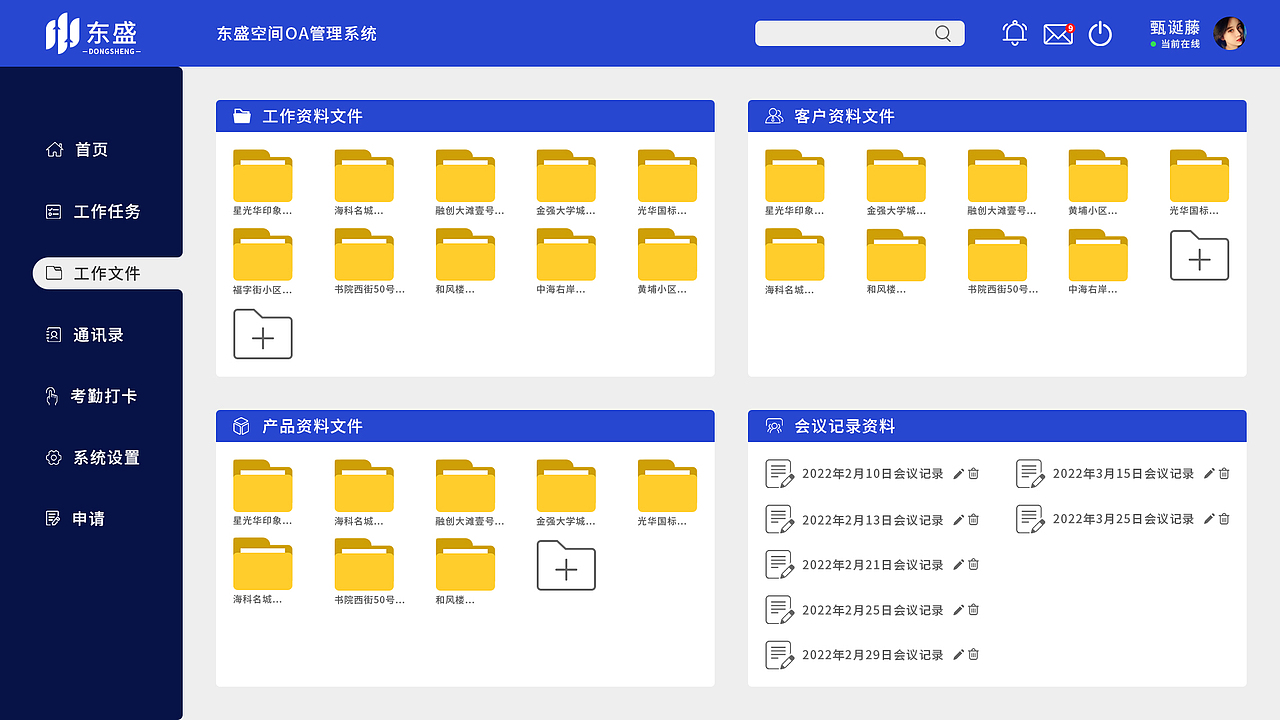1280x720 pixels.
Task: Click the magnifier search icon
Action: click(943, 34)
